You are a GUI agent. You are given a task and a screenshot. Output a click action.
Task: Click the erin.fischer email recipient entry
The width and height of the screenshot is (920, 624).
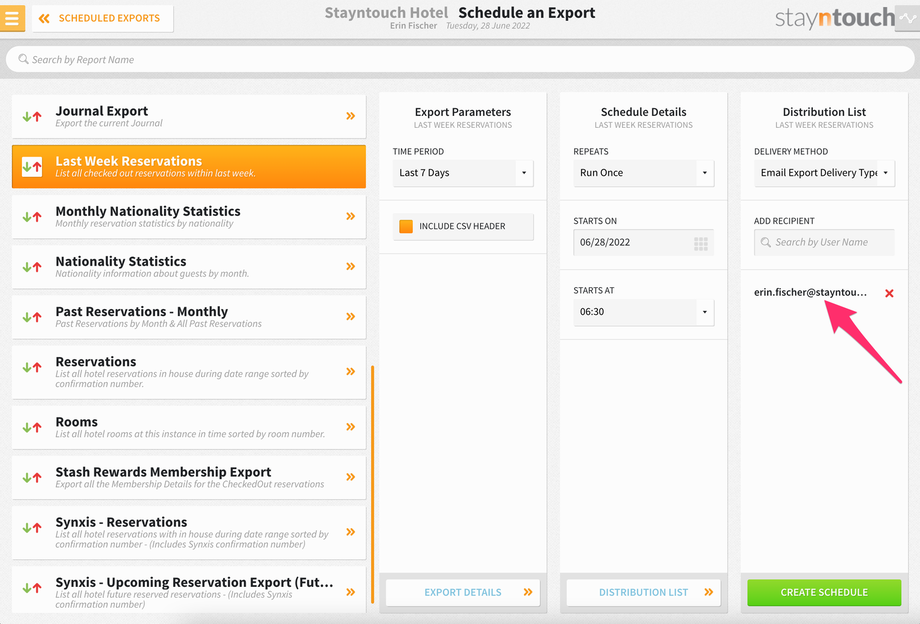810,292
